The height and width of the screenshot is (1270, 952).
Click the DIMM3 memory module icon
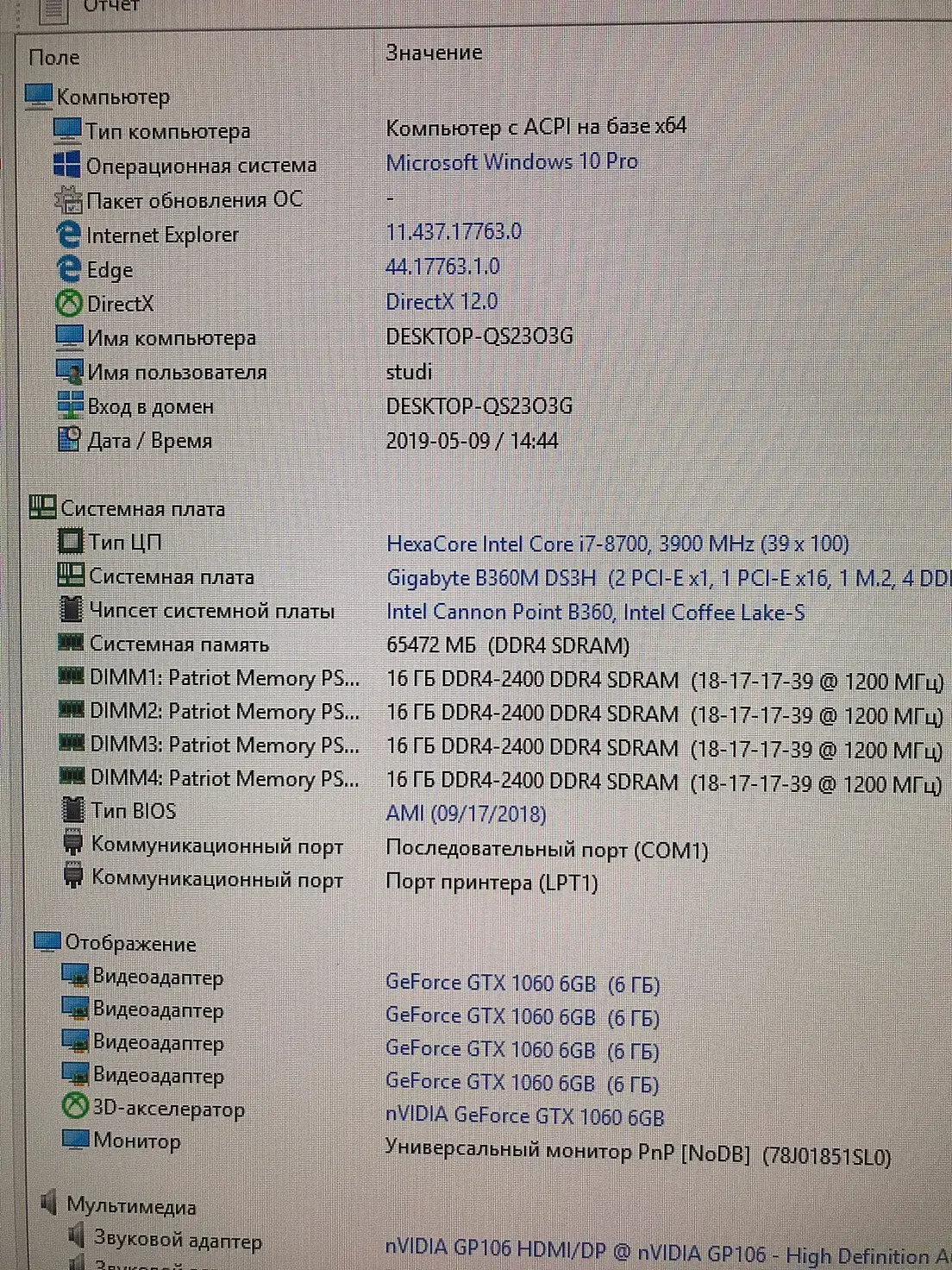[x=72, y=744]
